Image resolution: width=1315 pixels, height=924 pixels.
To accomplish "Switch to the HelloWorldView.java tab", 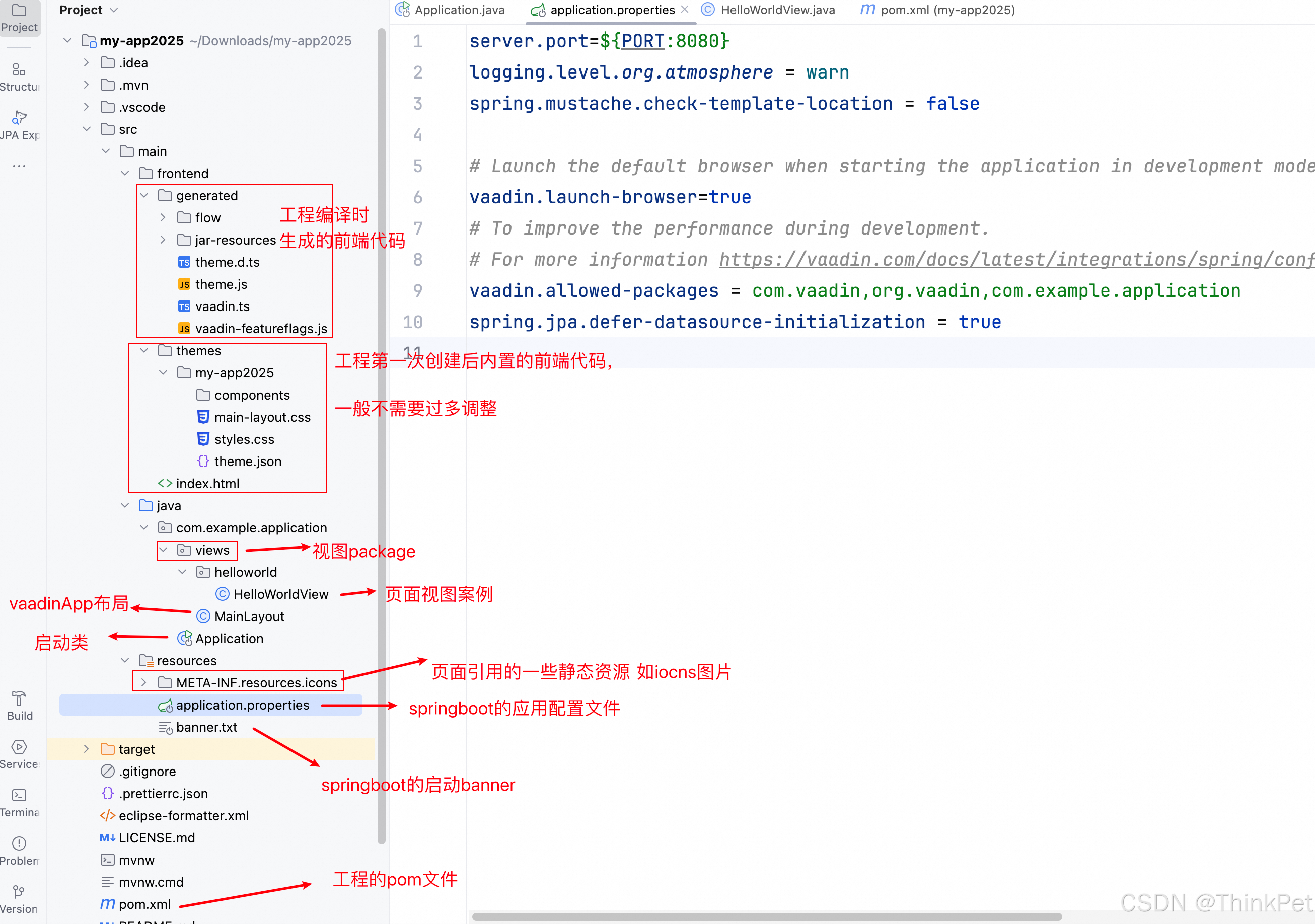I will pos(777,10).
